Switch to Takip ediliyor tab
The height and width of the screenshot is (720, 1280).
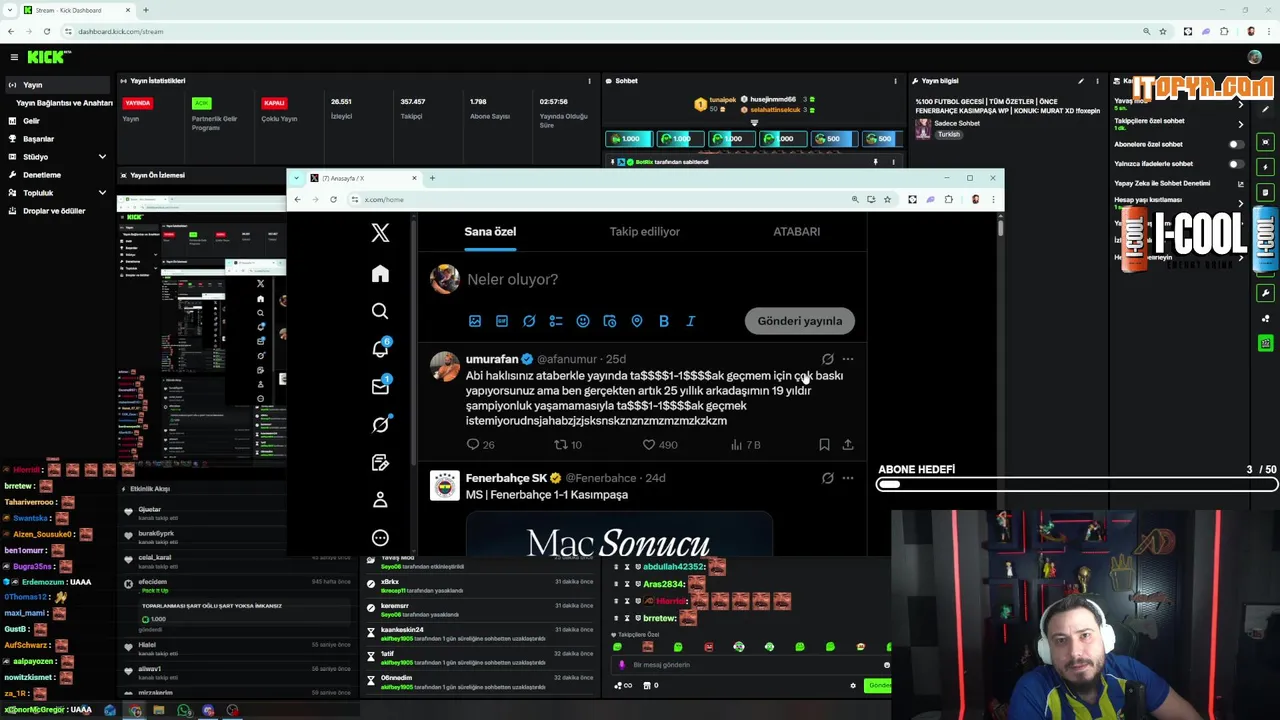coord(645,232)
